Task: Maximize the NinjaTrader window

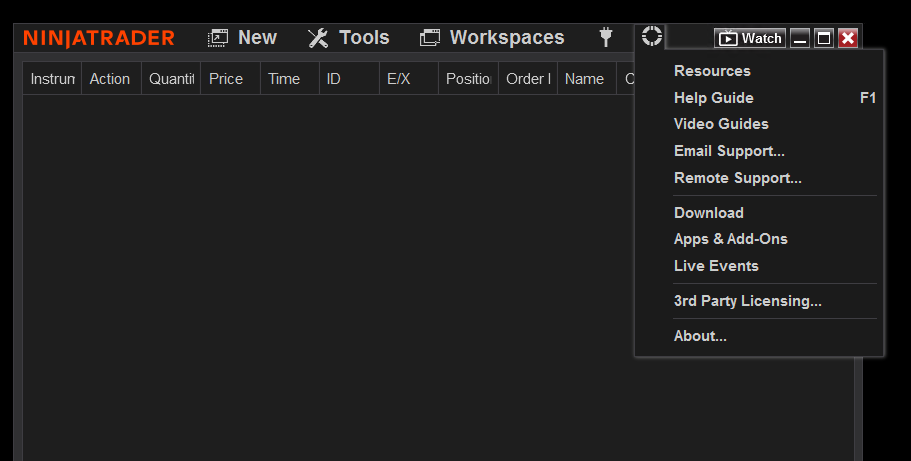Action: point(824,39)
